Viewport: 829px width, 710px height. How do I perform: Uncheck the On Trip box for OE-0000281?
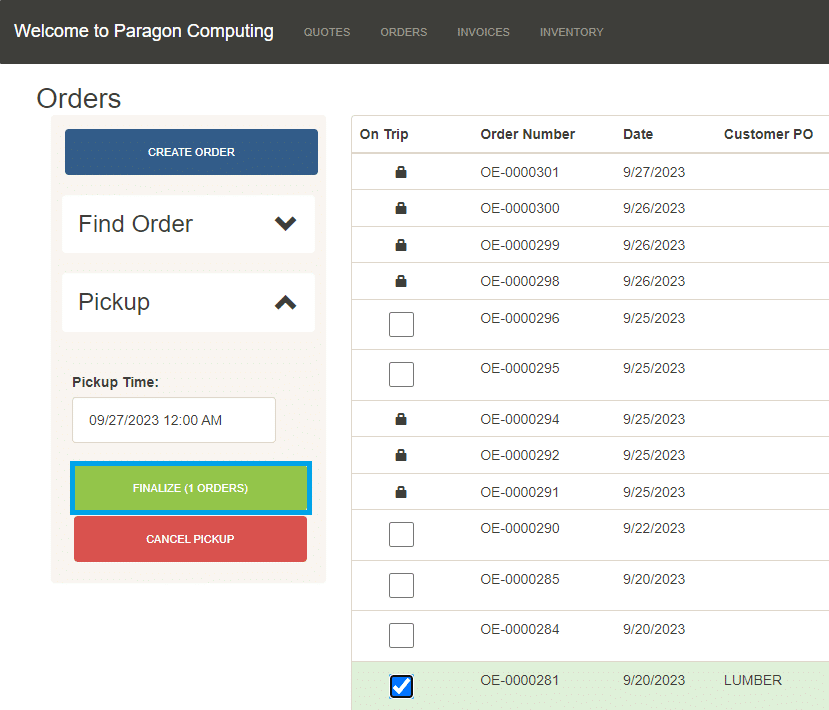coord(401,686)
